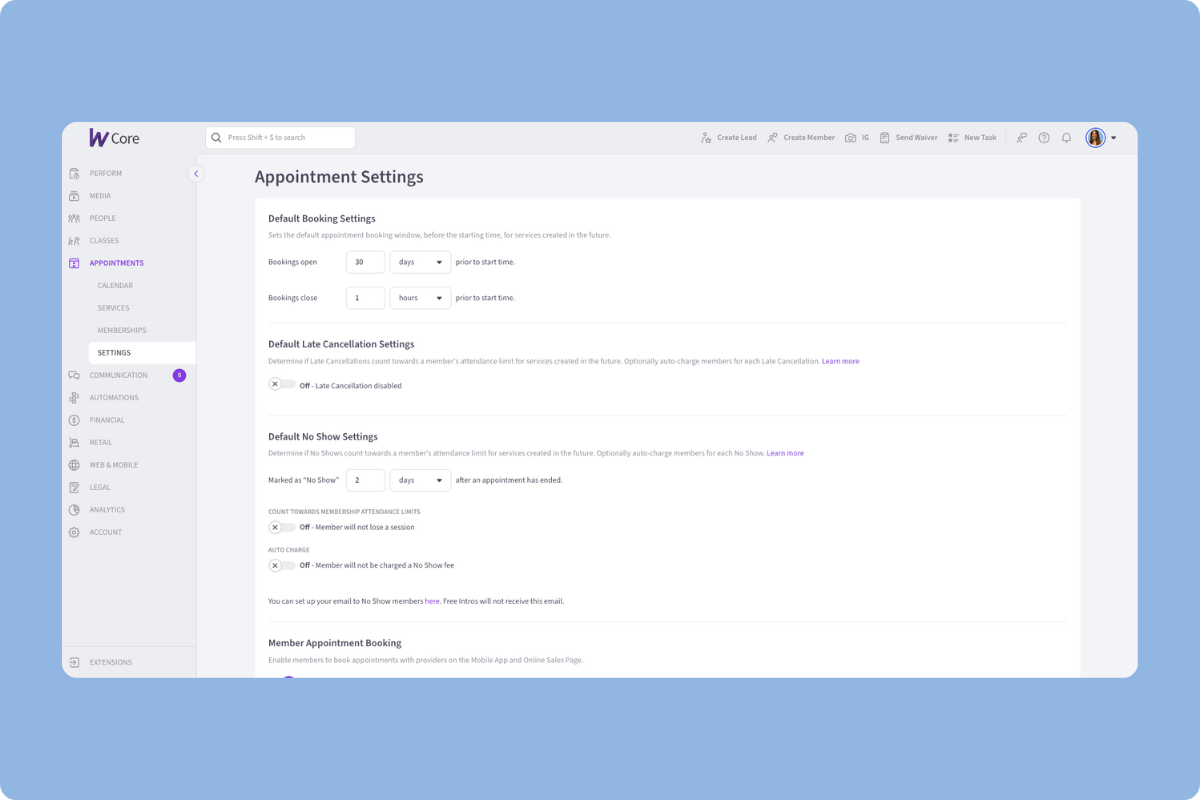Click the help question mark icon
1200x800 pixels.
tap(1044, 137)
